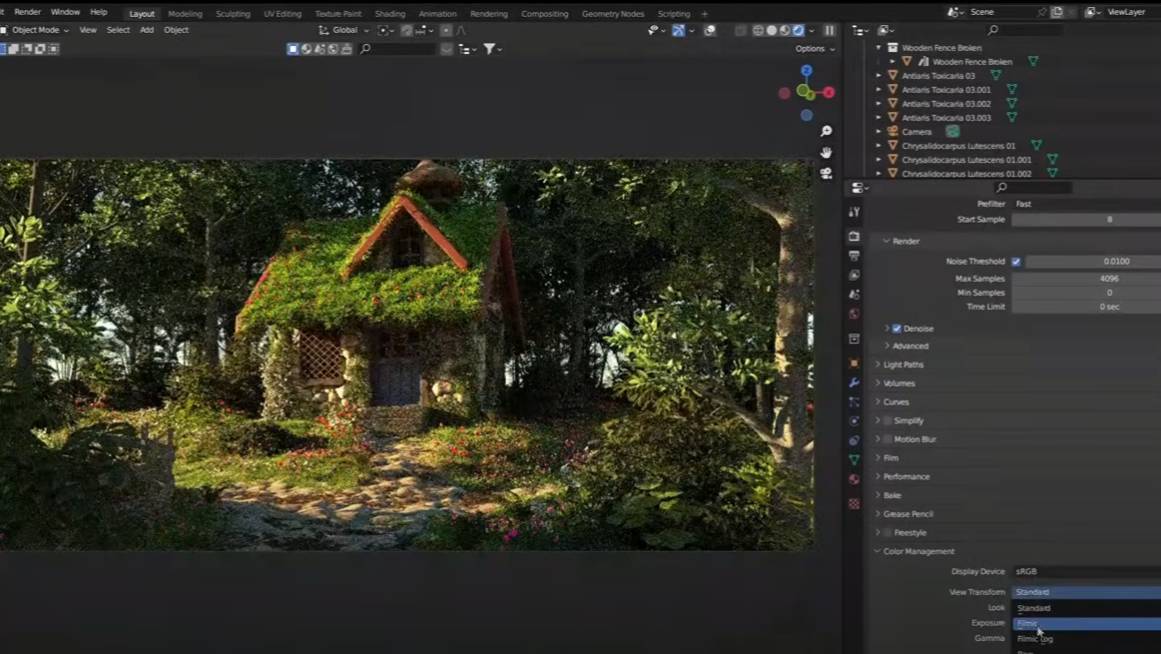Select rendered viewport shading
Image resolution: width=1161 pixels, height=654 pixels.
coord(798,30)
